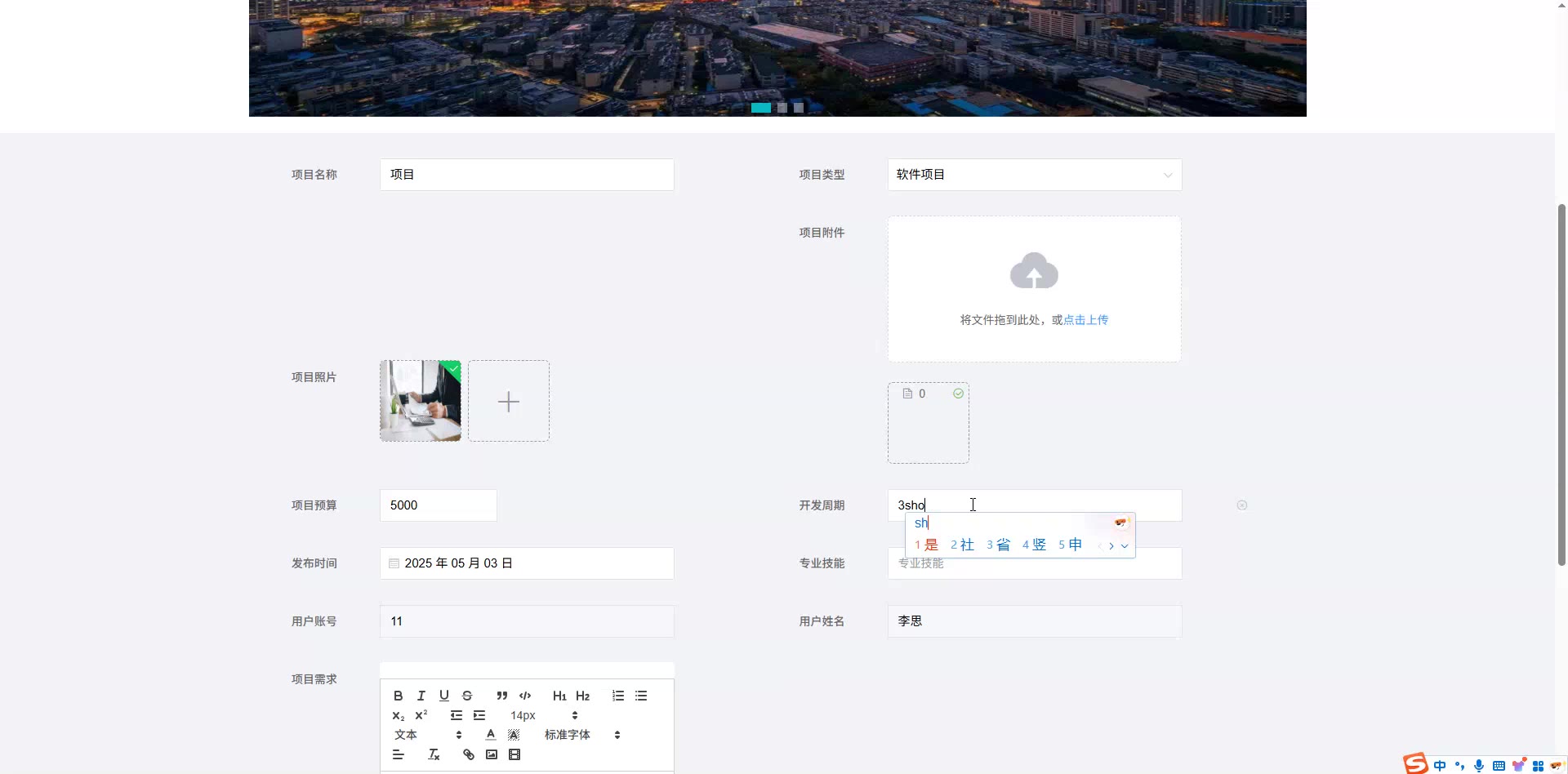Switch Sogou Chinese/English mode via 中
The height and width of the screenshot is (774, 1568).
1440,766
